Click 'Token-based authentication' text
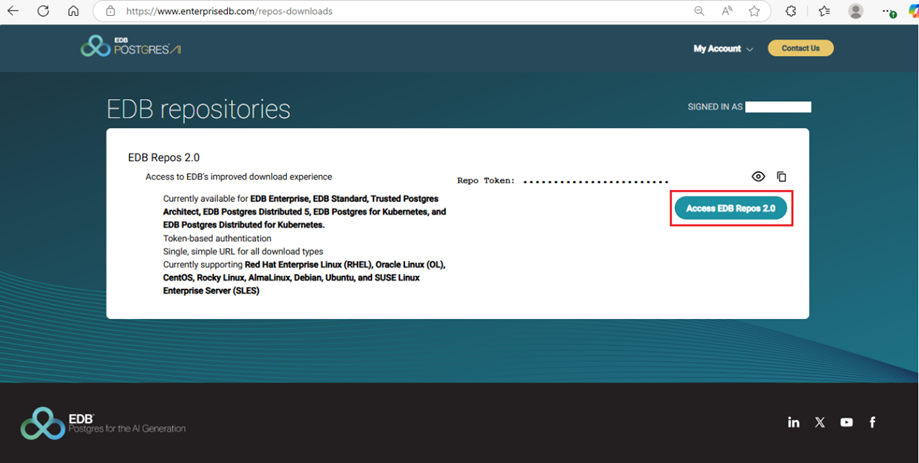 [217, 239]
